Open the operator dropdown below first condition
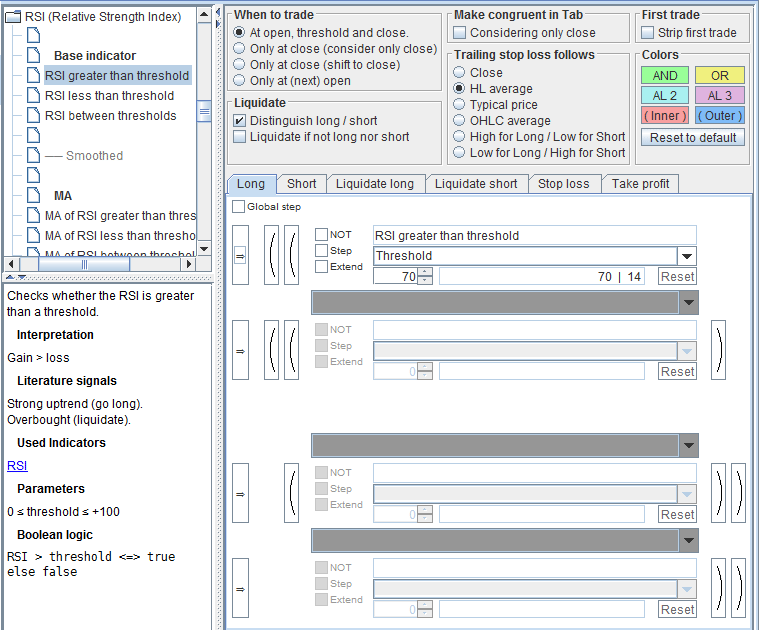This screenshot has height=630, width=759. 689,302
